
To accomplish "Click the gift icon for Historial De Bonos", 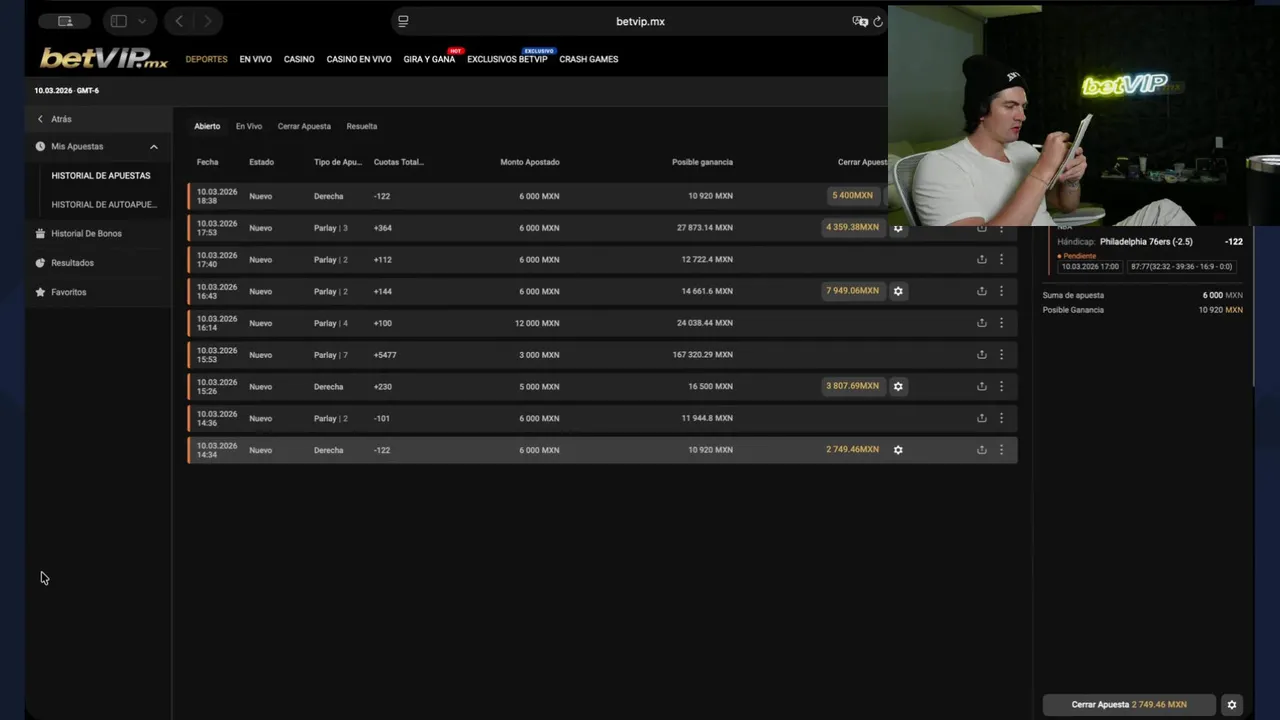I will click(x=40, y=233).
